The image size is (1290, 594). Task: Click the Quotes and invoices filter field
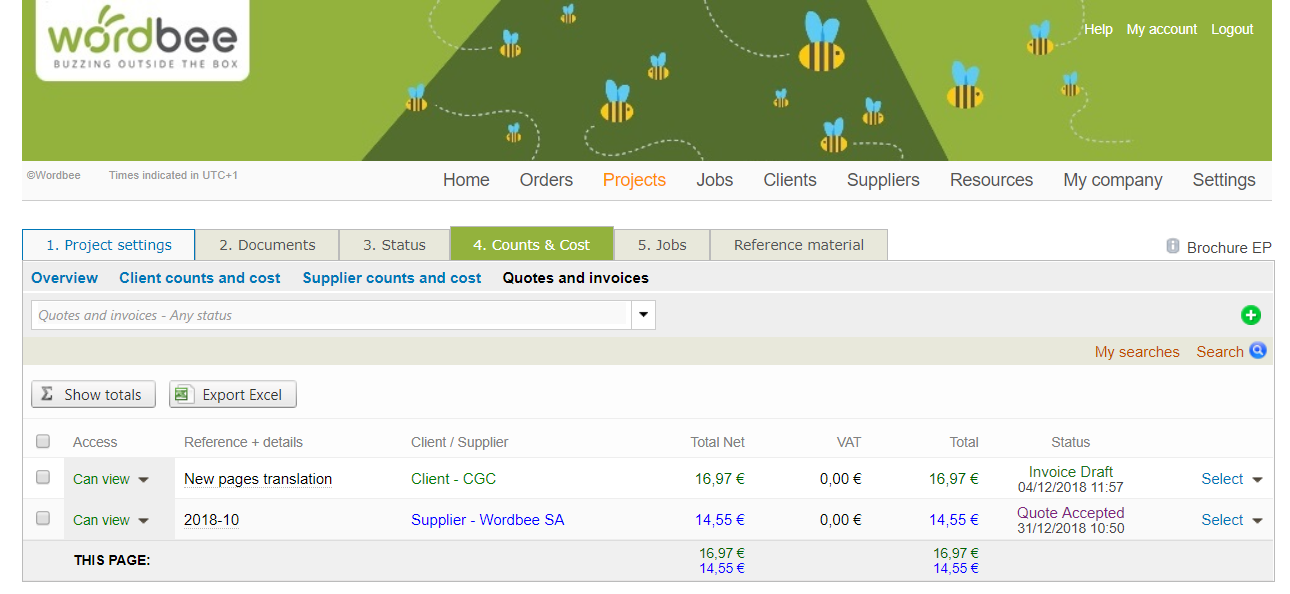pyautogui.click(x=330, y=315)
